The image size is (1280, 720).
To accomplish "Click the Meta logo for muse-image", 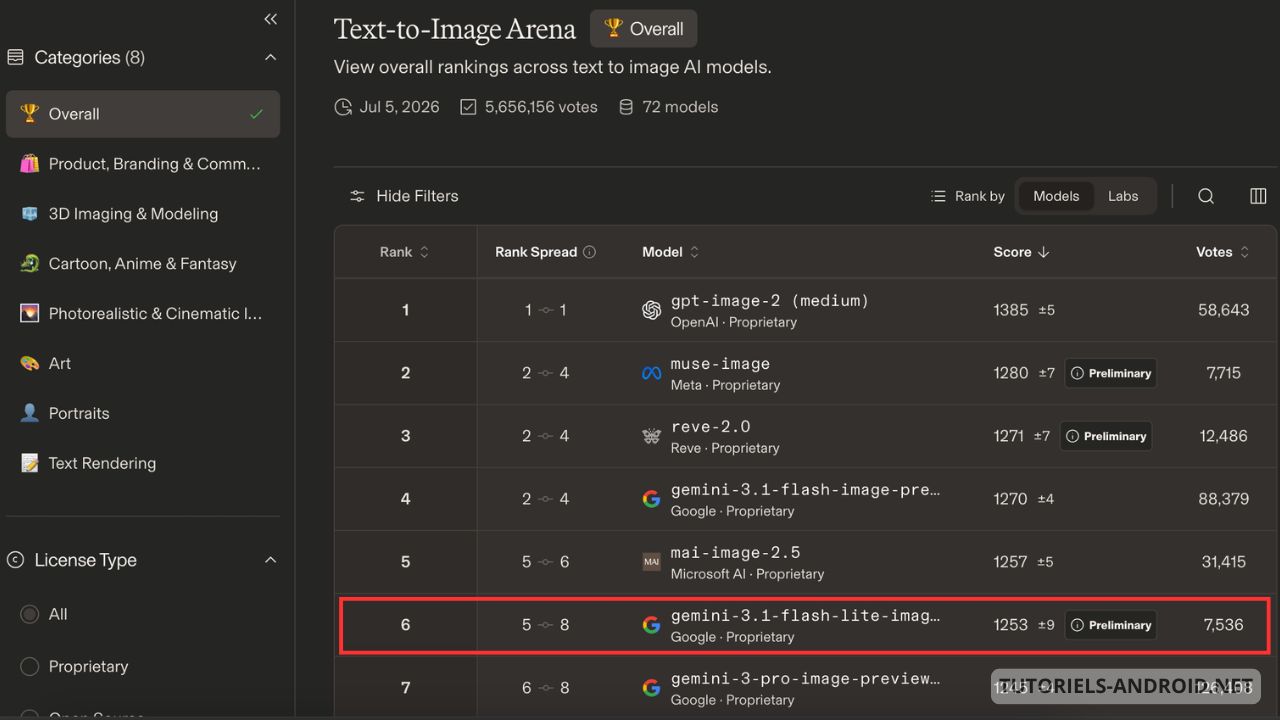I will click(651, 373).
